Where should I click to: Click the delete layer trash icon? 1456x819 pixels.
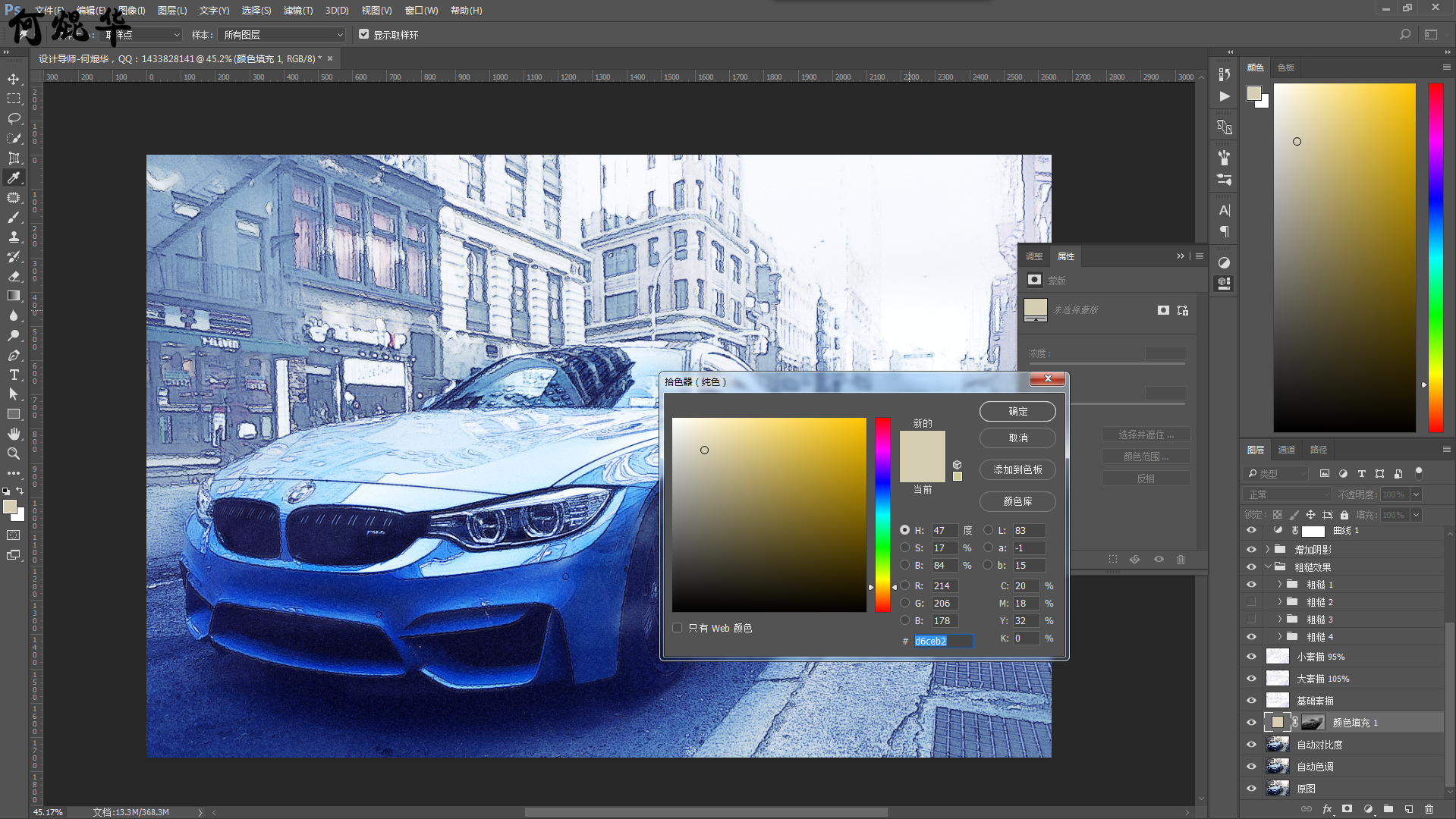coord(1429,809)
